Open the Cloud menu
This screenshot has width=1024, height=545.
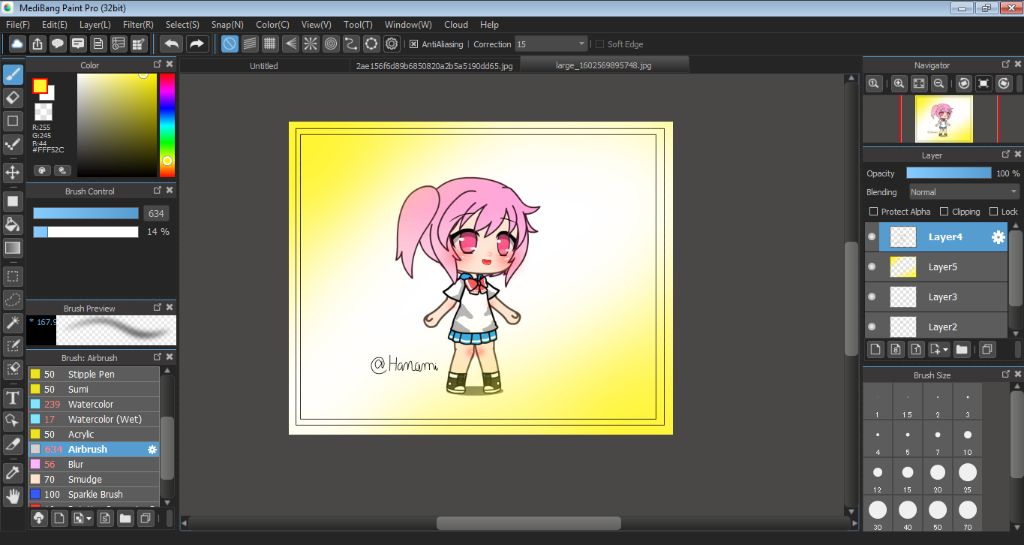(x=456, y=24)
